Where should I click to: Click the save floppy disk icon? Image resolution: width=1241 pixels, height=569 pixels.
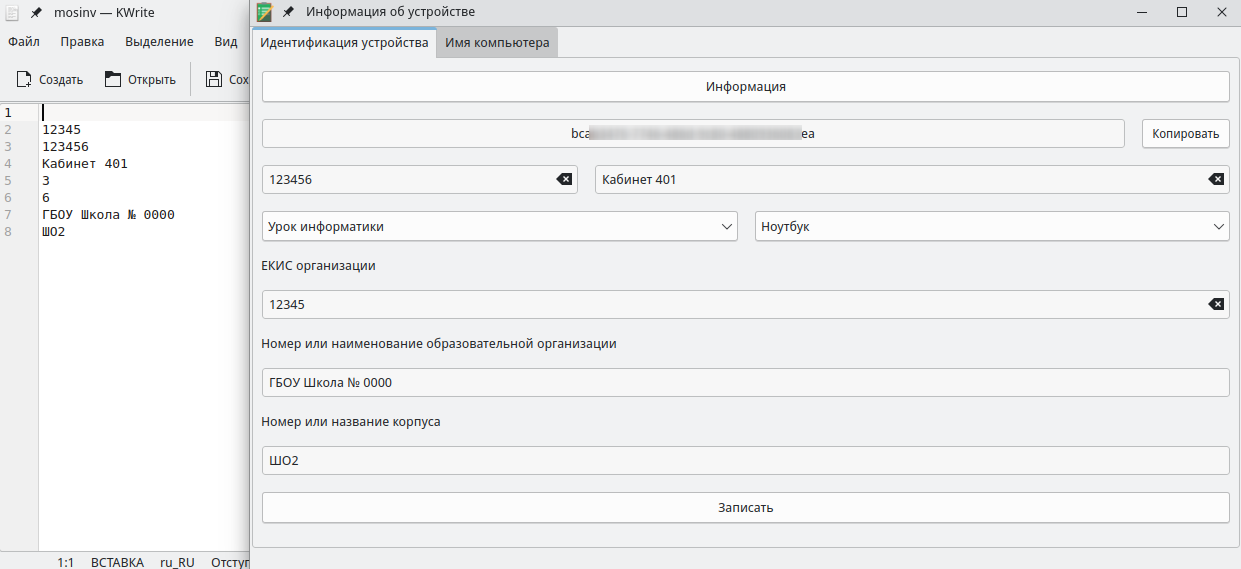[213, 79]
